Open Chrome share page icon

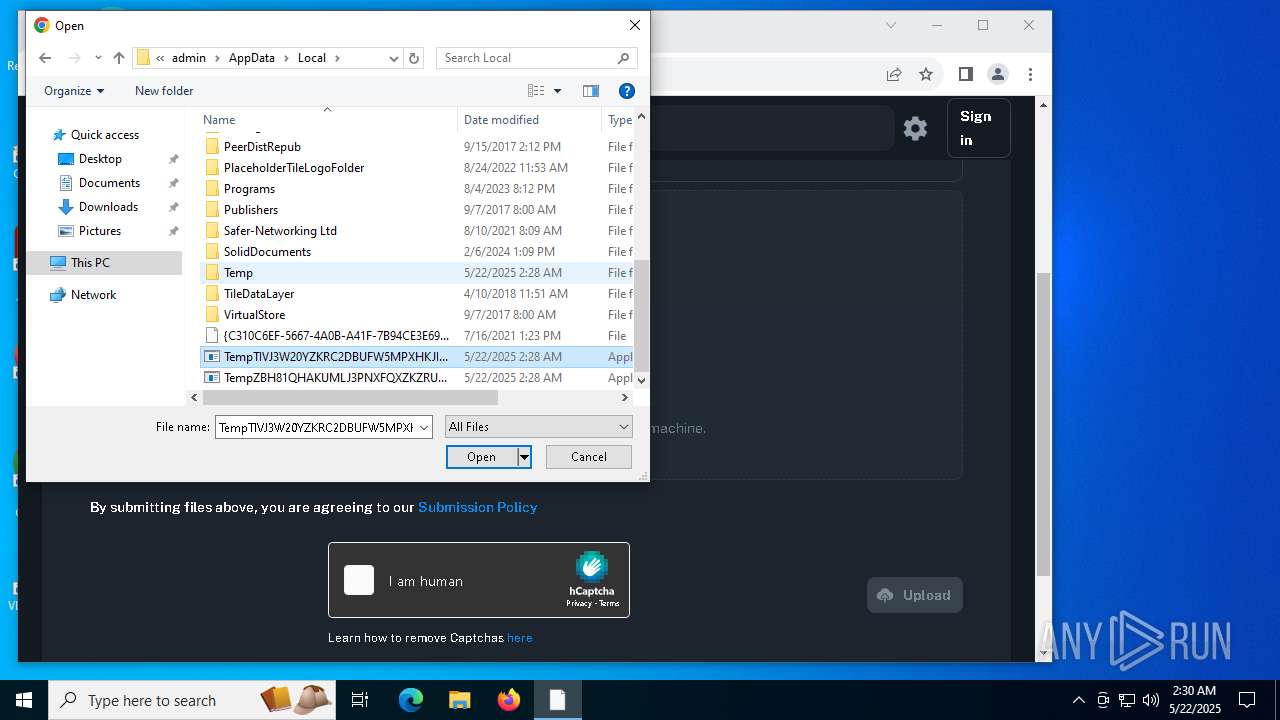(894, 74)
